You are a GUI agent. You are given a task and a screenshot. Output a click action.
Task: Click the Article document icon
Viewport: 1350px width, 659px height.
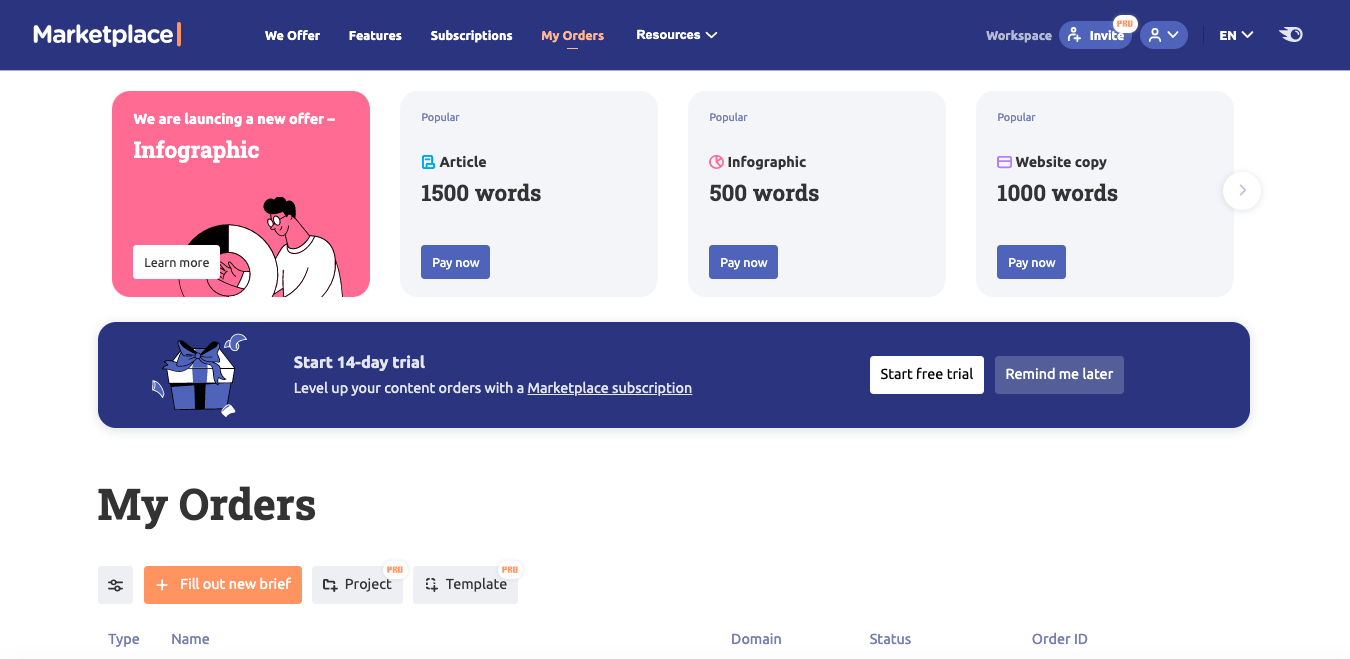pos(428,162)
